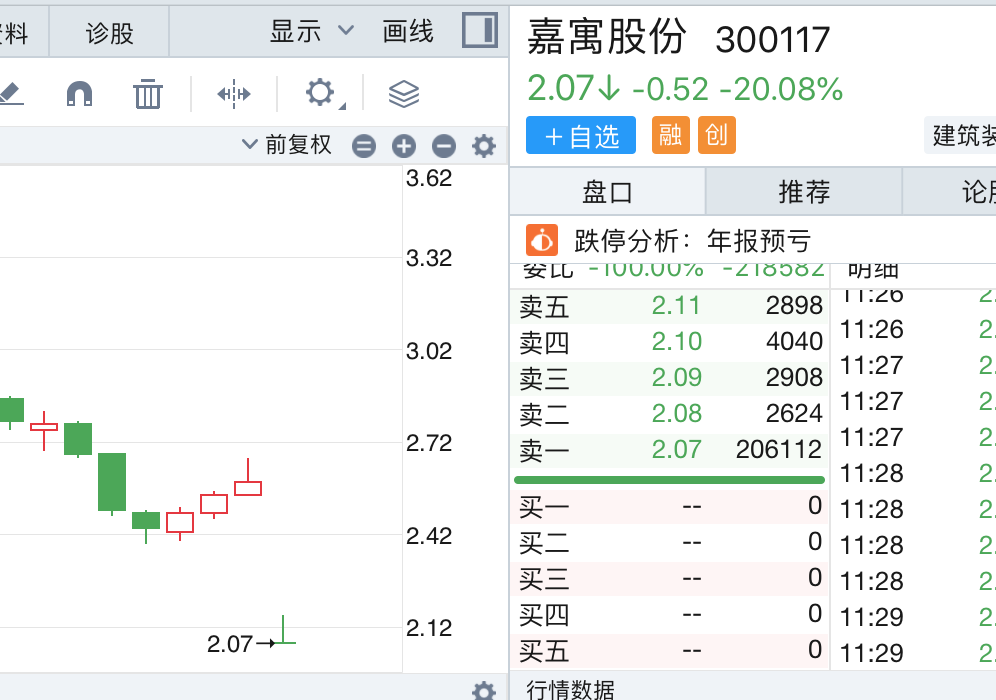Click the stock name 嘉寓股份

tap(607, 36)
